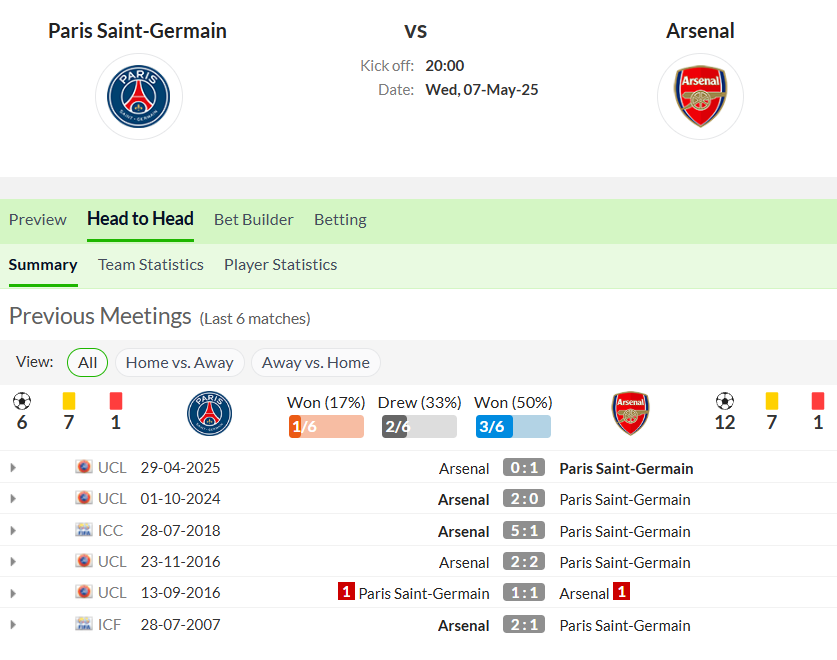Click UCL competition icon for 29-04-2025 match
This screenshot has height=660, width=837.
(x=84, y=467)
